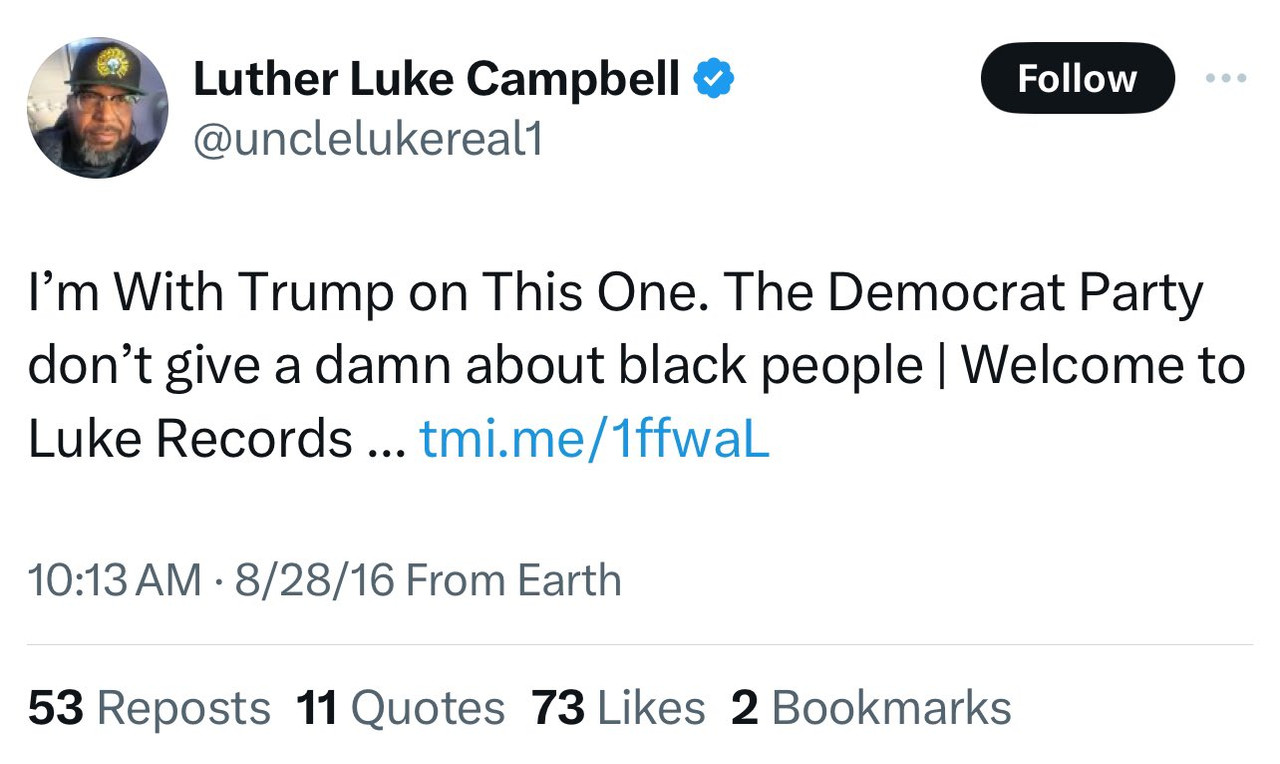
Task: Open the tmi.me/1ffwaL link
Action: [x=594, y=438]
